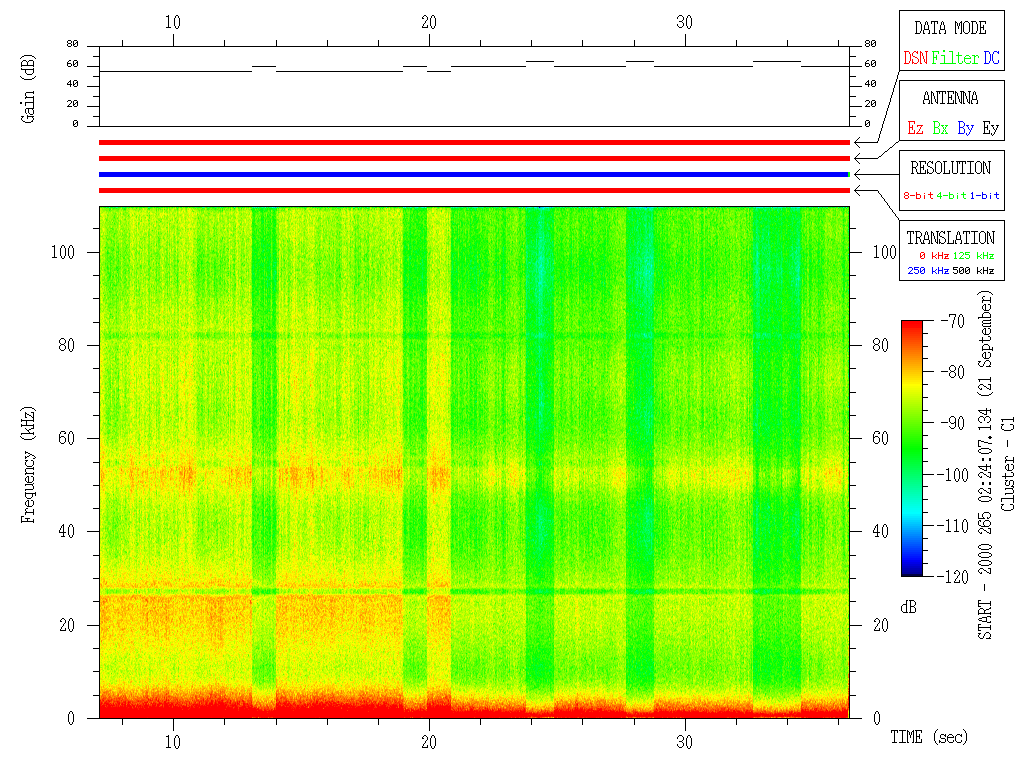This screenshot has width=1024, height=768.
Task: Choose the 500 kHz translation entry
Action: coord(976,270)
